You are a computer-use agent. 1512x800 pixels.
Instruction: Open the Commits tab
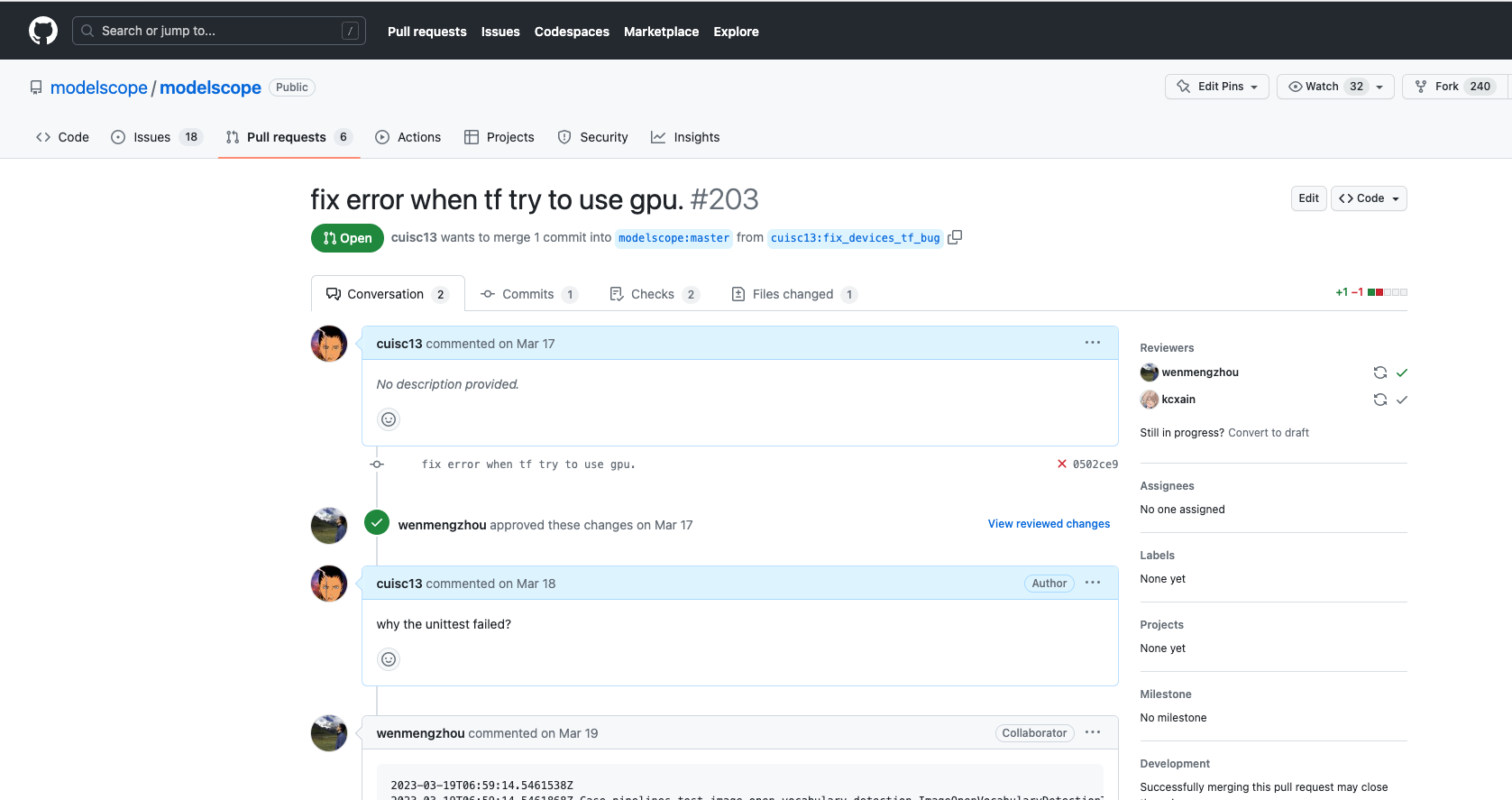529,294
